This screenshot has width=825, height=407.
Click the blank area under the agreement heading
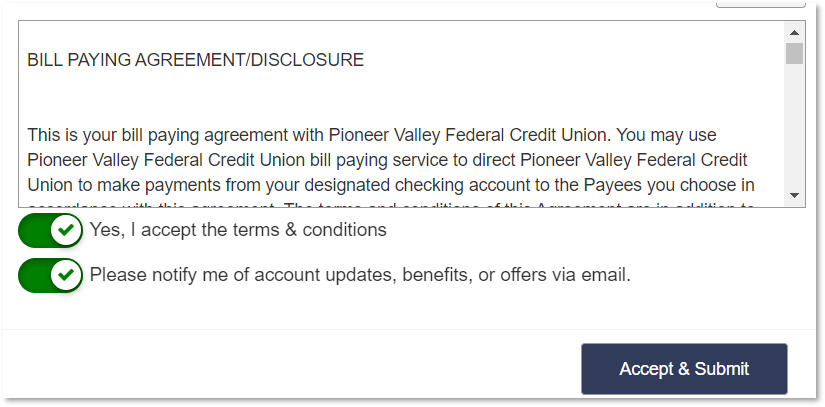click(400, 97)
